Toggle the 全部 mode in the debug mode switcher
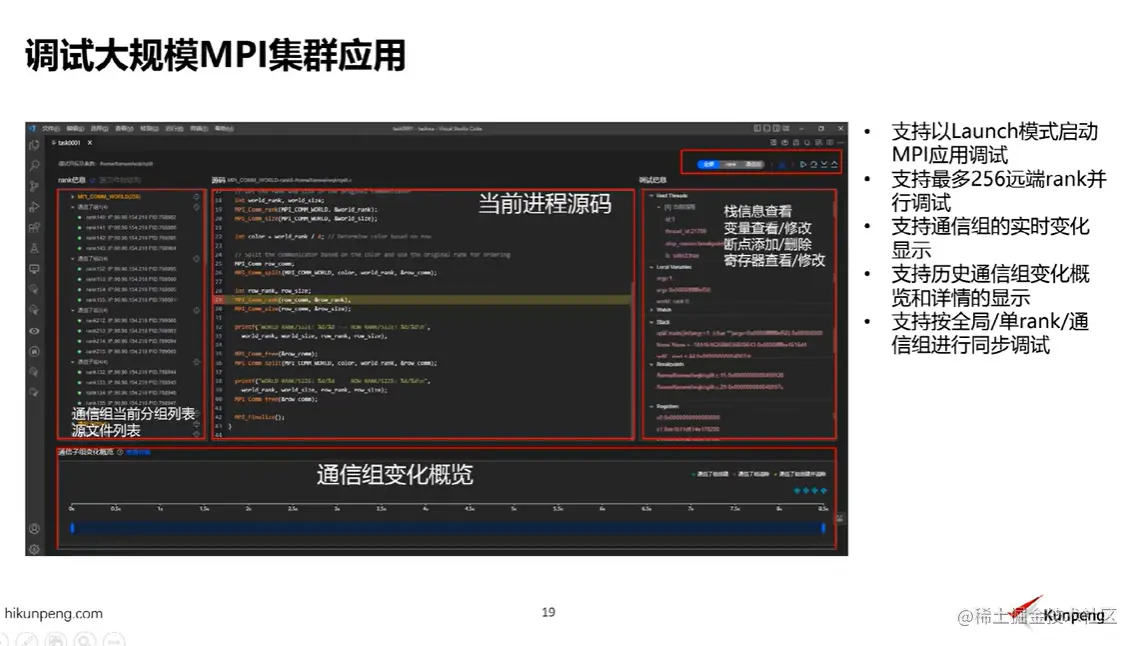The image size is (1137, 646). [x=709, y=164]
